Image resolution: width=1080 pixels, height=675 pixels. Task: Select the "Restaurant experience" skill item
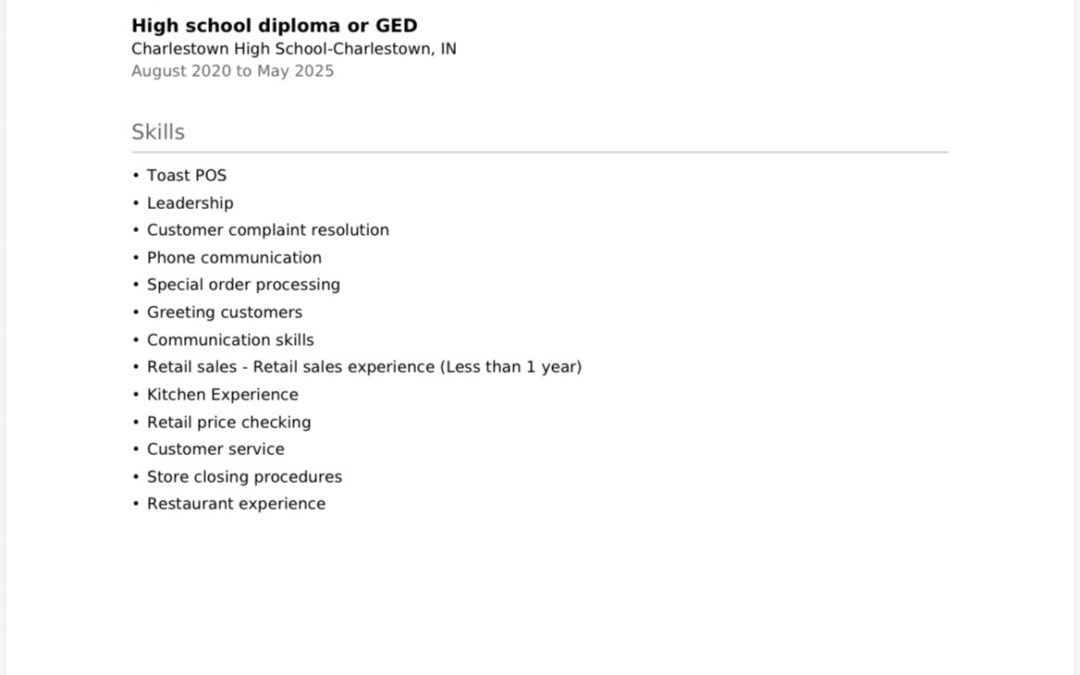(236, 504)
